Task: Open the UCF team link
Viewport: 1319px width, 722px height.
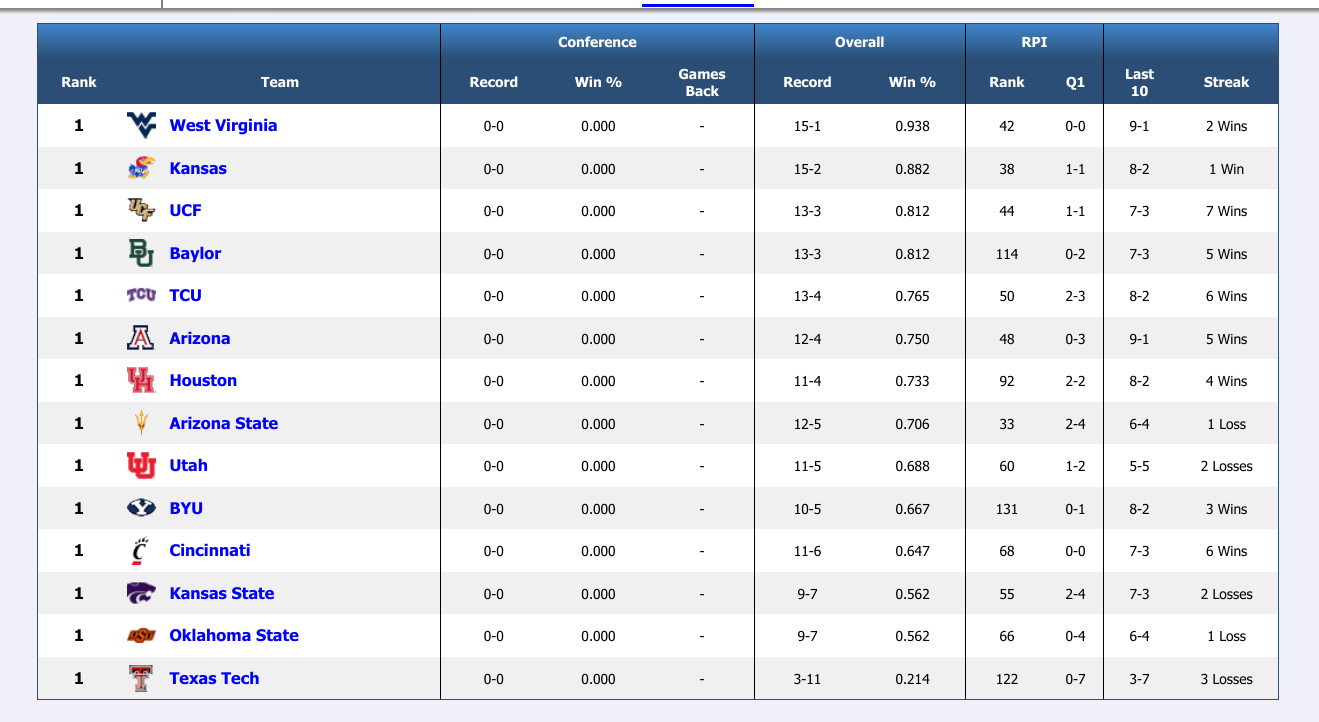Action: (185, 211)
